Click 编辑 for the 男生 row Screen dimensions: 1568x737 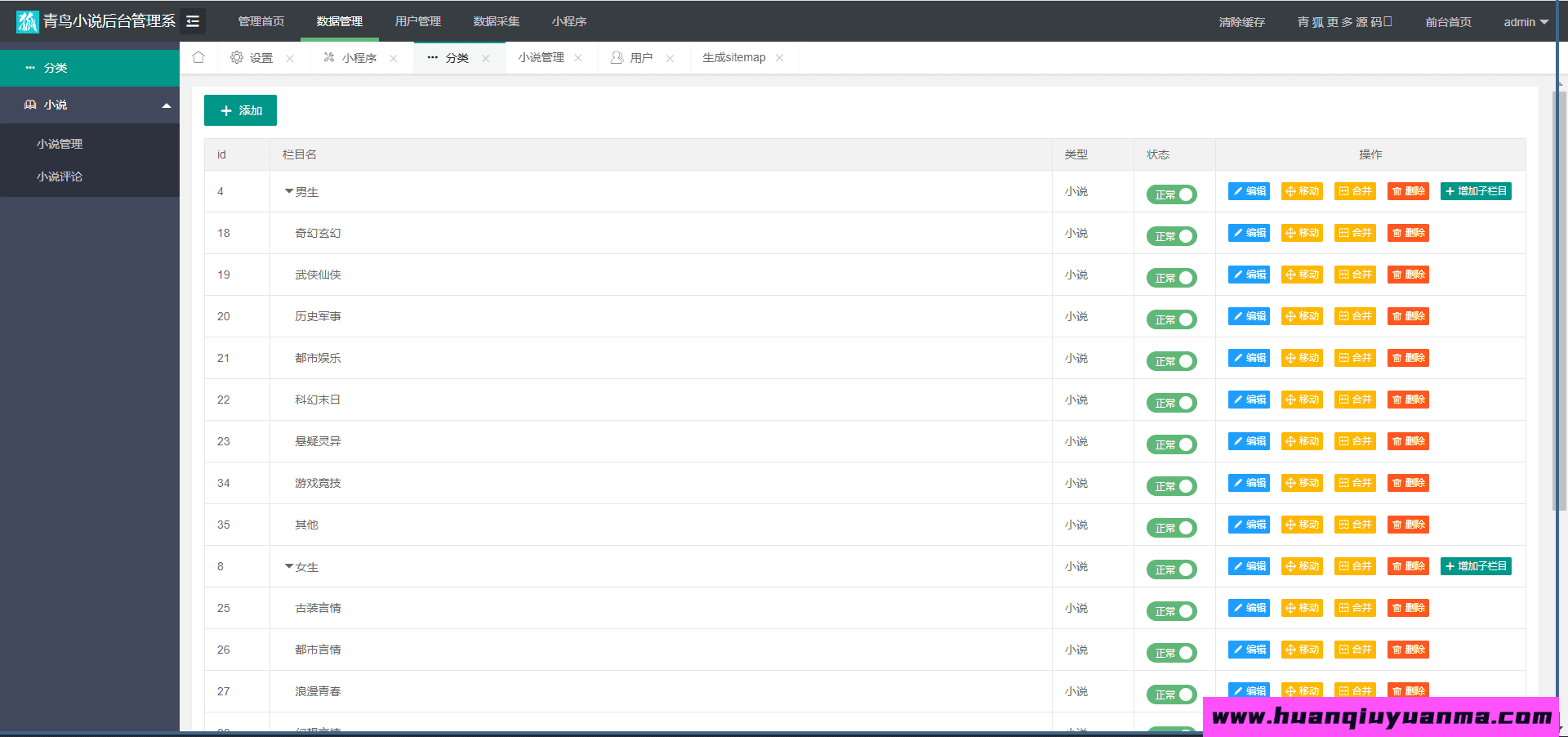click(x=1249, y=191)
